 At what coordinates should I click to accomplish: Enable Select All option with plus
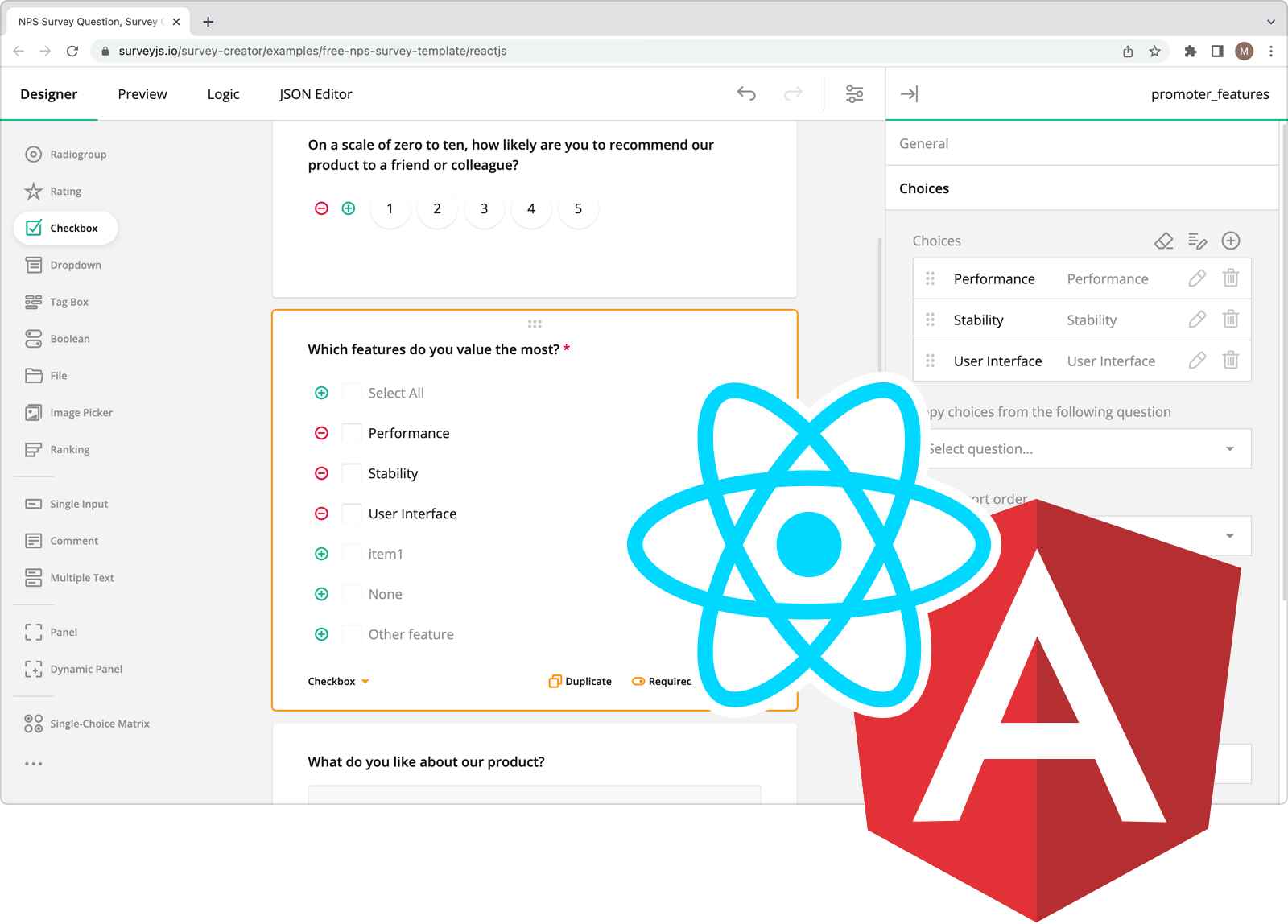point(321,393)
